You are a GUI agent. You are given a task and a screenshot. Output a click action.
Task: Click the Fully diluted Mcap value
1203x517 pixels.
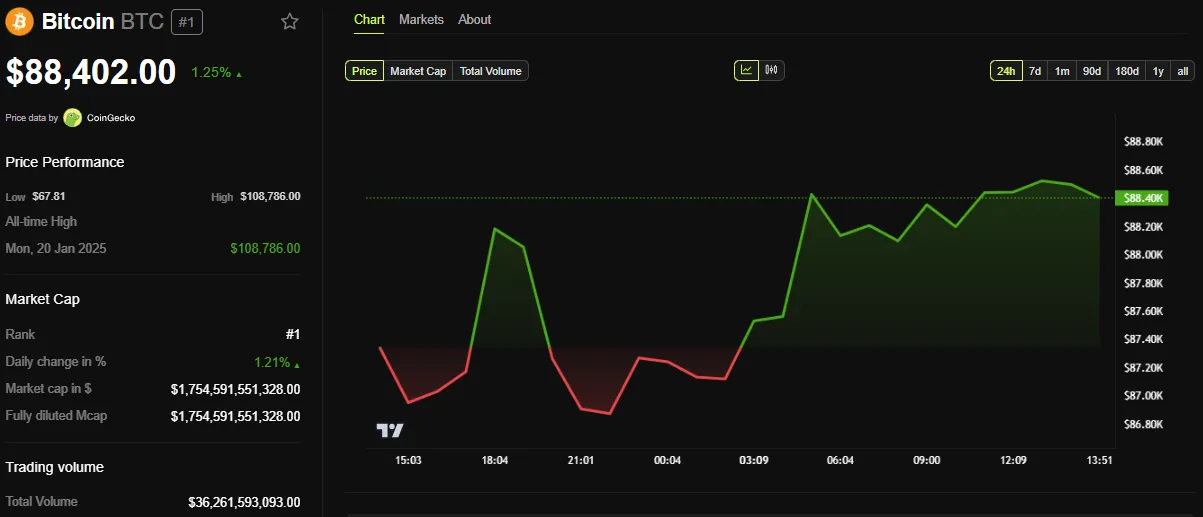tap(235, 416)
